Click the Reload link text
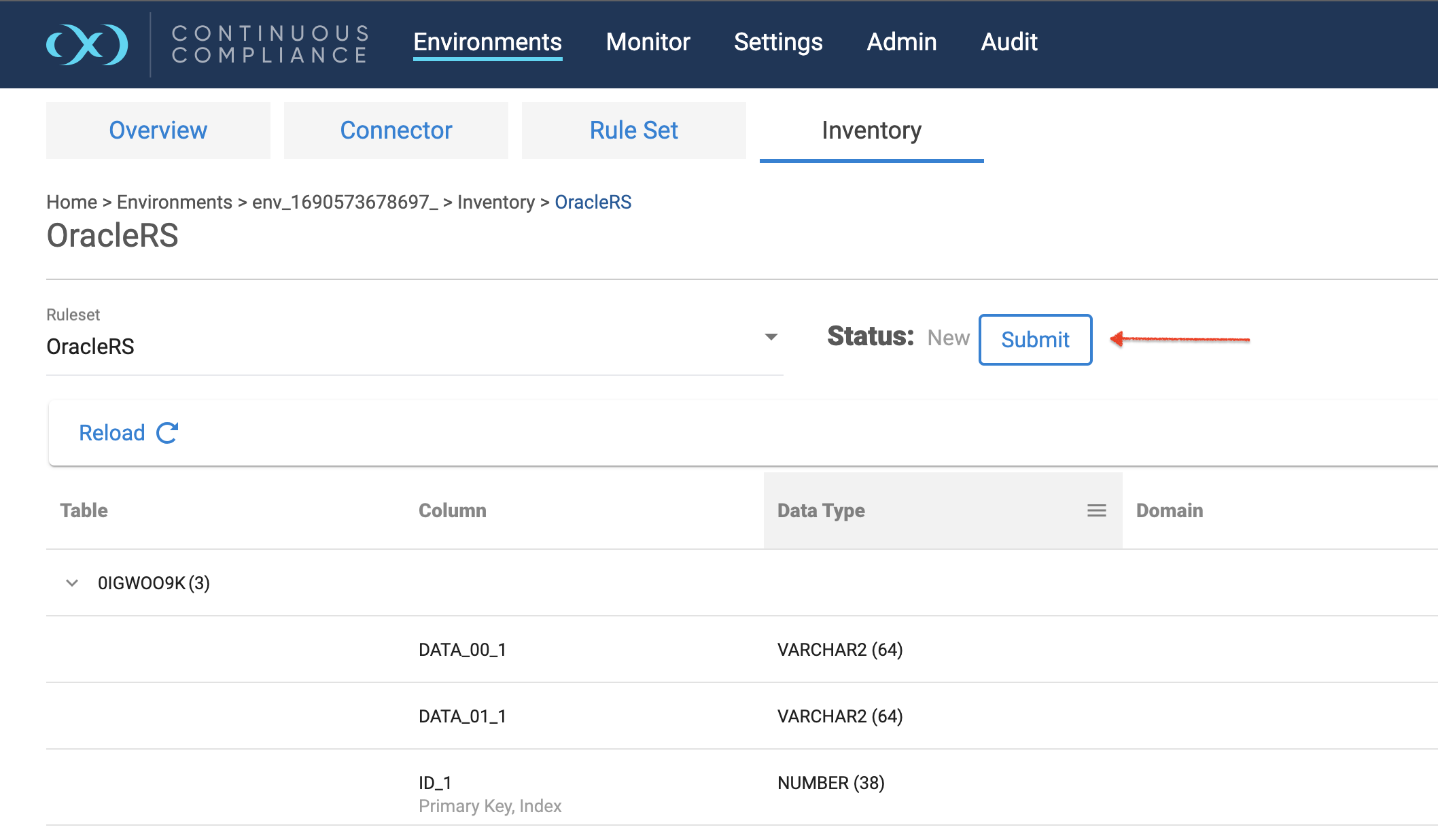1438x840 pixels. click(x=112, y=433)
